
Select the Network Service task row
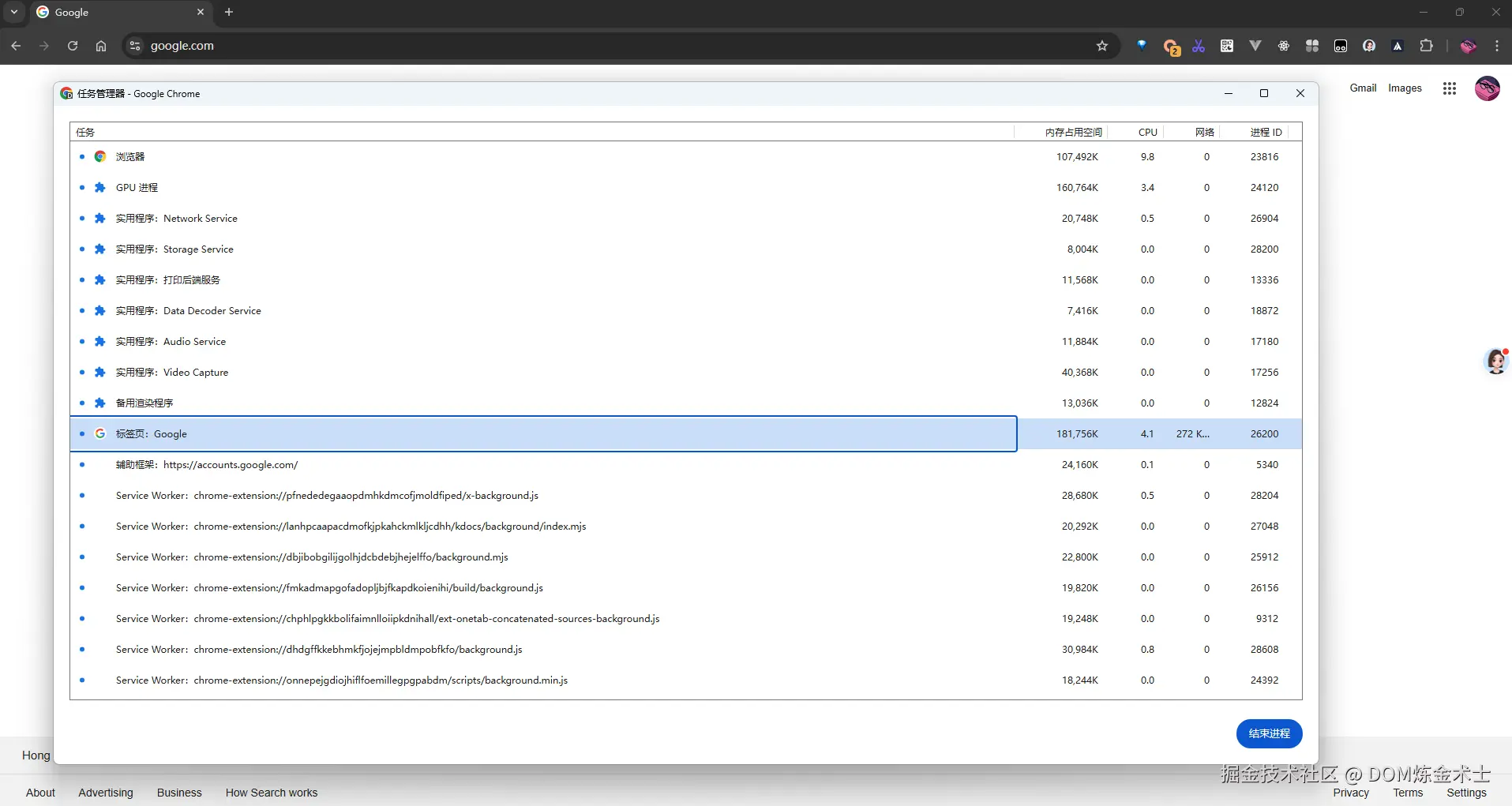pos(685,218)
